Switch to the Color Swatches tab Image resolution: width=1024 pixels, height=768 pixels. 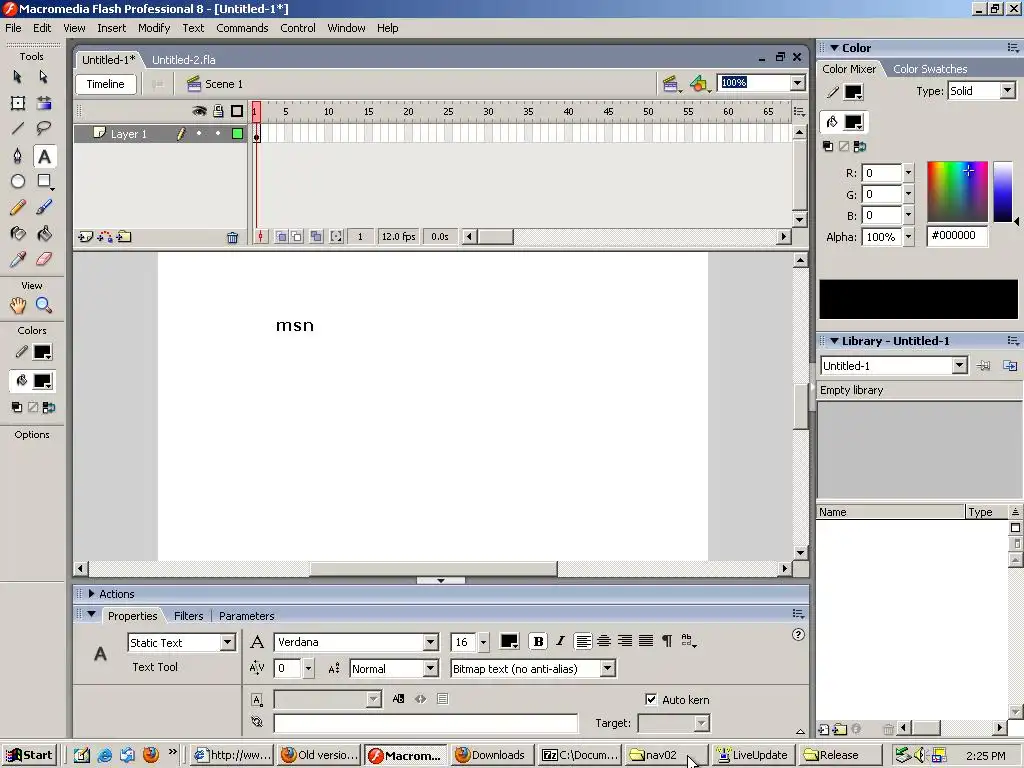(930, 69)
